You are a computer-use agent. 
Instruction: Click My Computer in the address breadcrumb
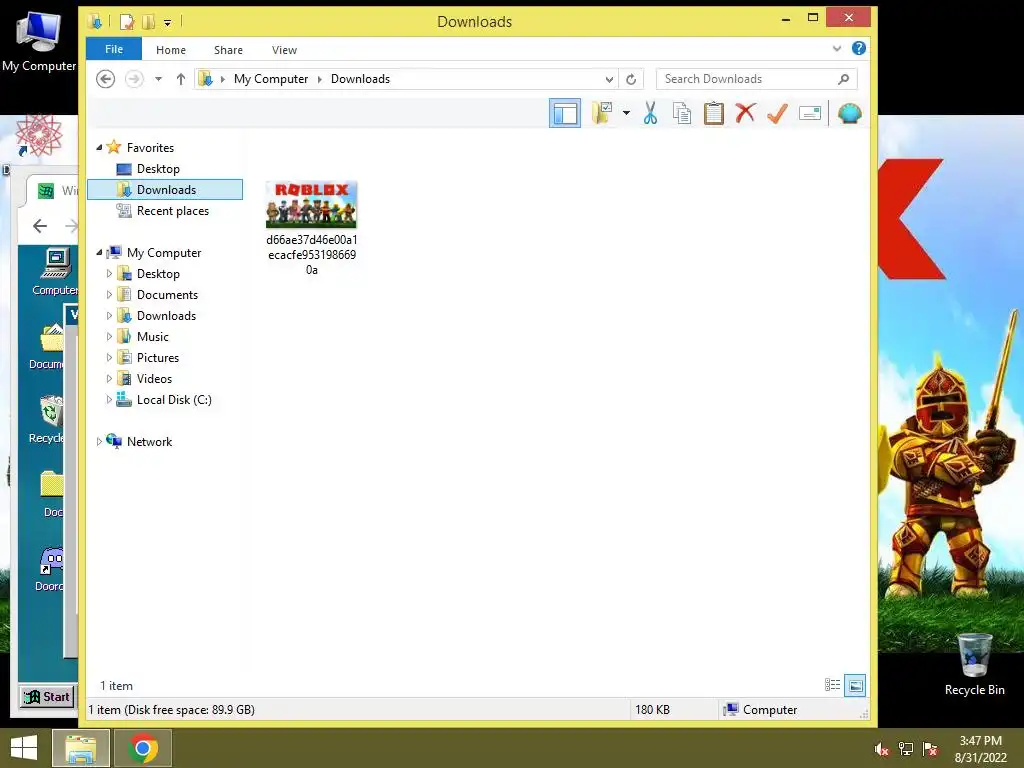[271, 79]
